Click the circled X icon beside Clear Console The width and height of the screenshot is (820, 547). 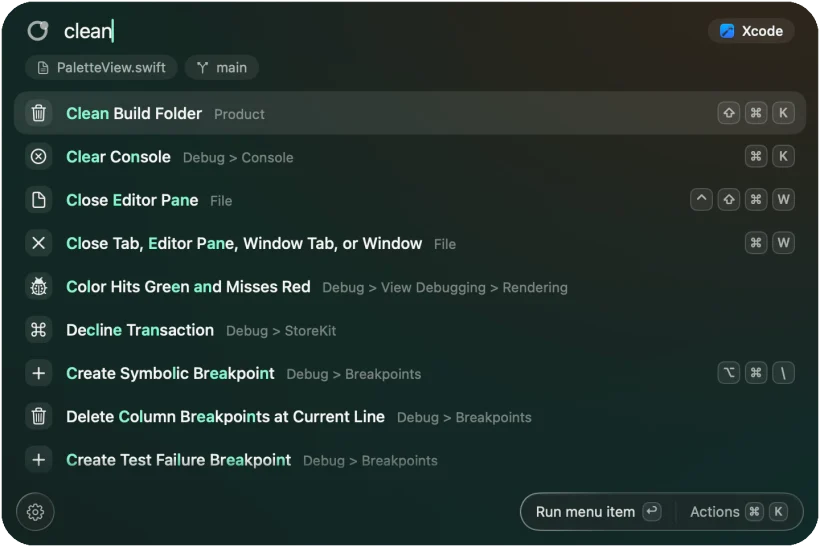39,156
